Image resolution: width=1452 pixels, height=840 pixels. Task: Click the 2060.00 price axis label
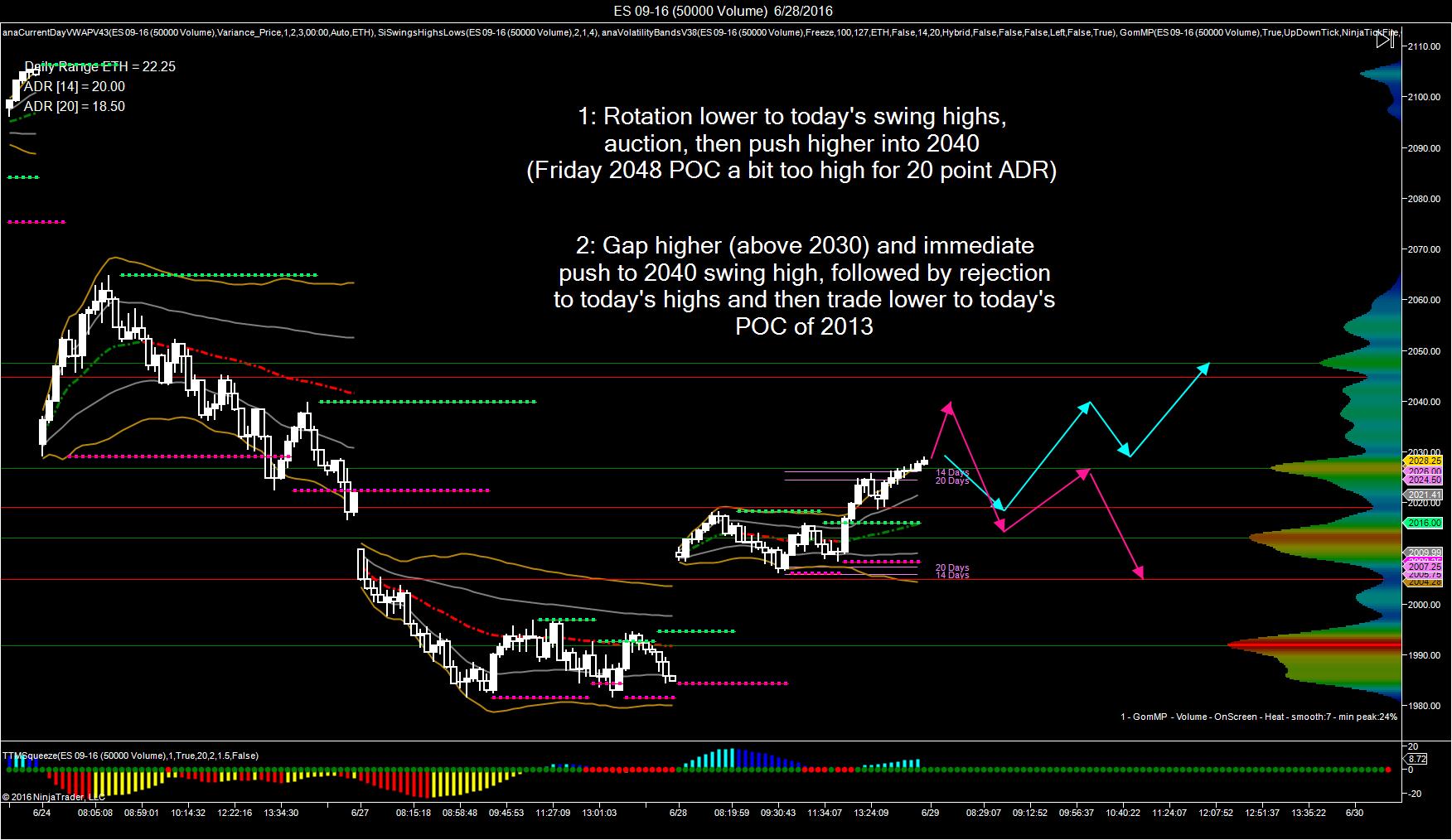tap(1424, 301)
